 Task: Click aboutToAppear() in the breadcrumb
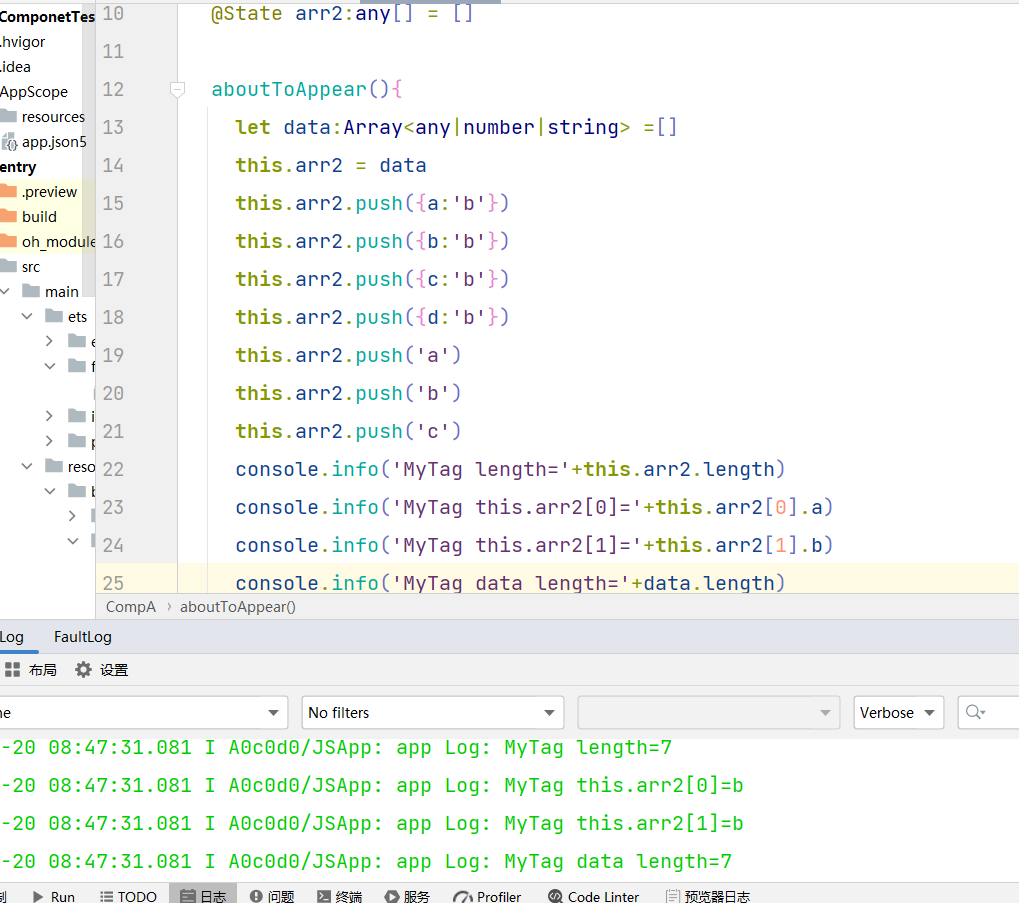pos(238,607)
